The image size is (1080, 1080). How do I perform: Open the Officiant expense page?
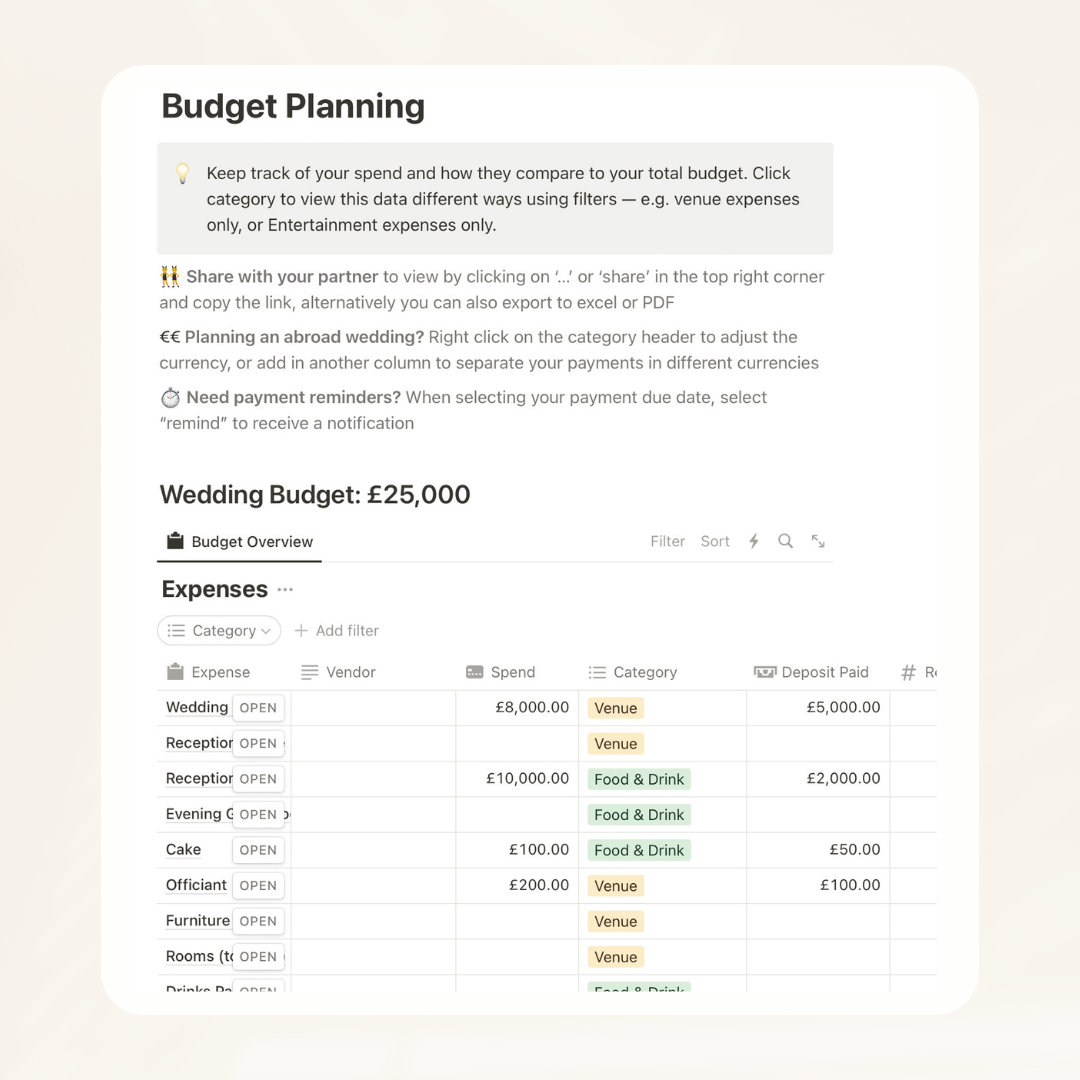[x=258, y=885]
